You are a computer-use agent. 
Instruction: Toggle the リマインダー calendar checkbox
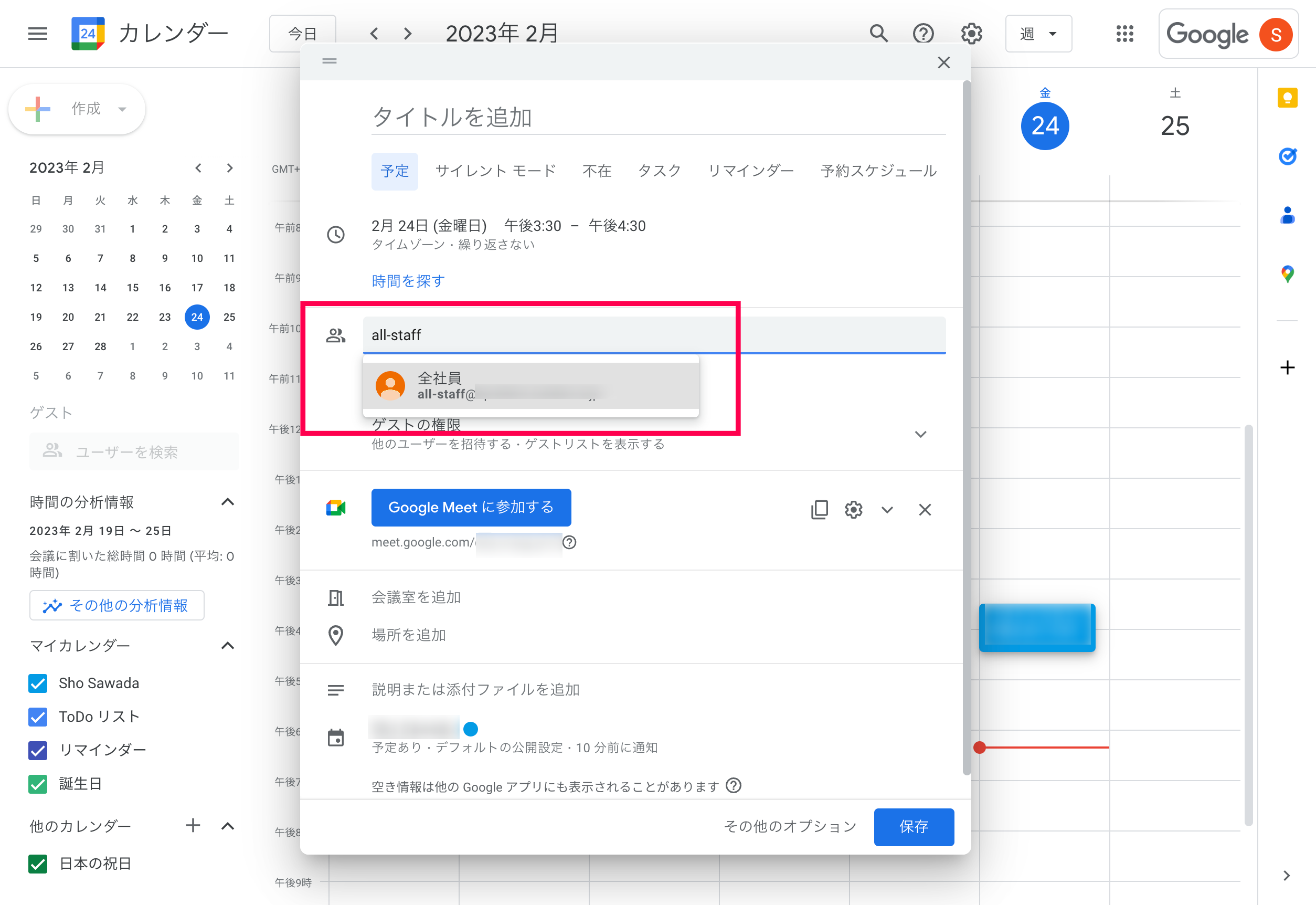[x=37, y=750]
